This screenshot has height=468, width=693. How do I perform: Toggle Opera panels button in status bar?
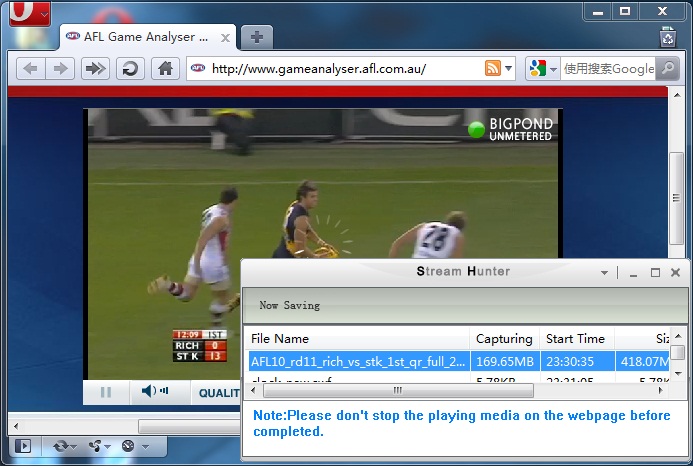(x=23, y=446)
